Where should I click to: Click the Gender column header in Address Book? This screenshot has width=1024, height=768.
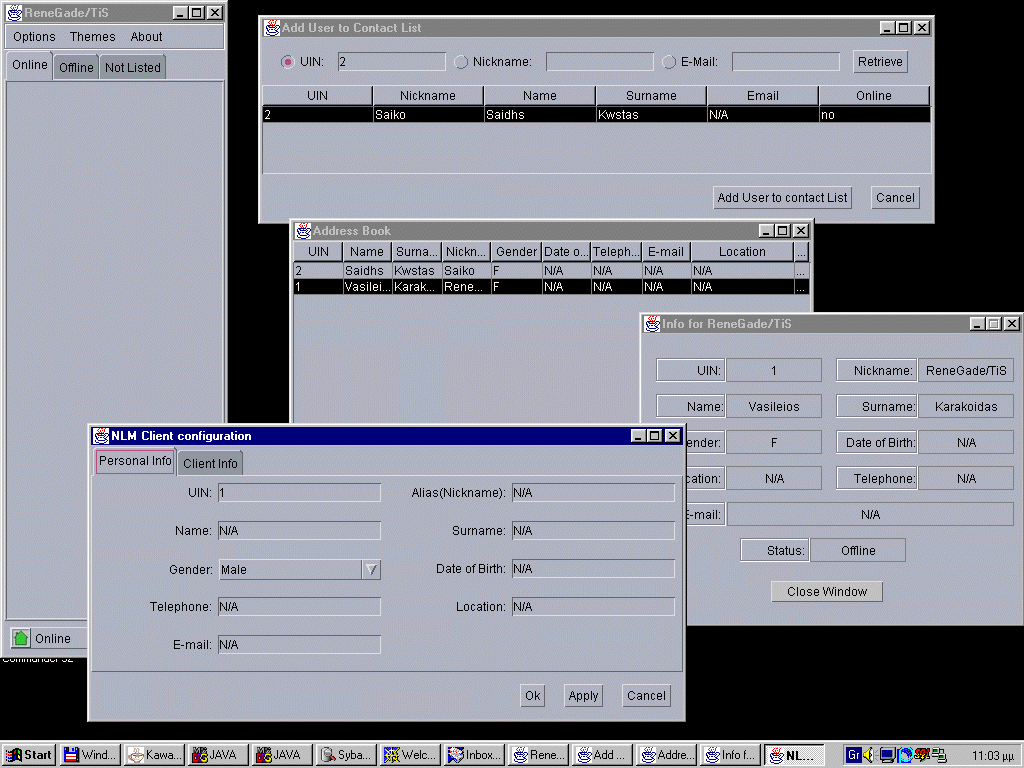[516, 251]
